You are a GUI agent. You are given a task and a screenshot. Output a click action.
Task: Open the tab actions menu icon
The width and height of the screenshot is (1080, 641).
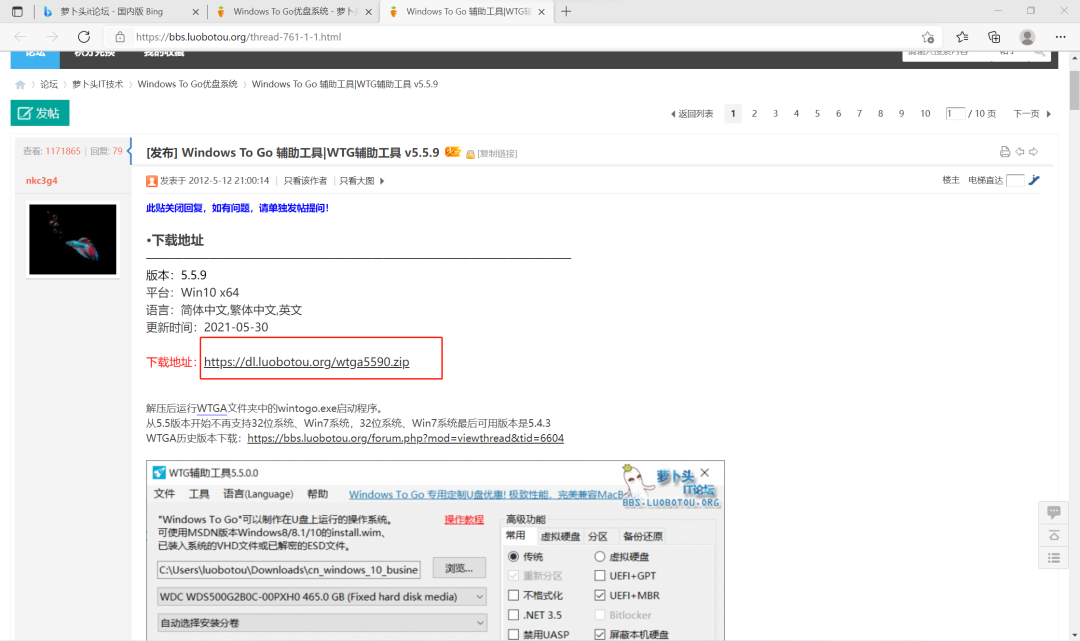pyautogui.click(x=17, y=12)
